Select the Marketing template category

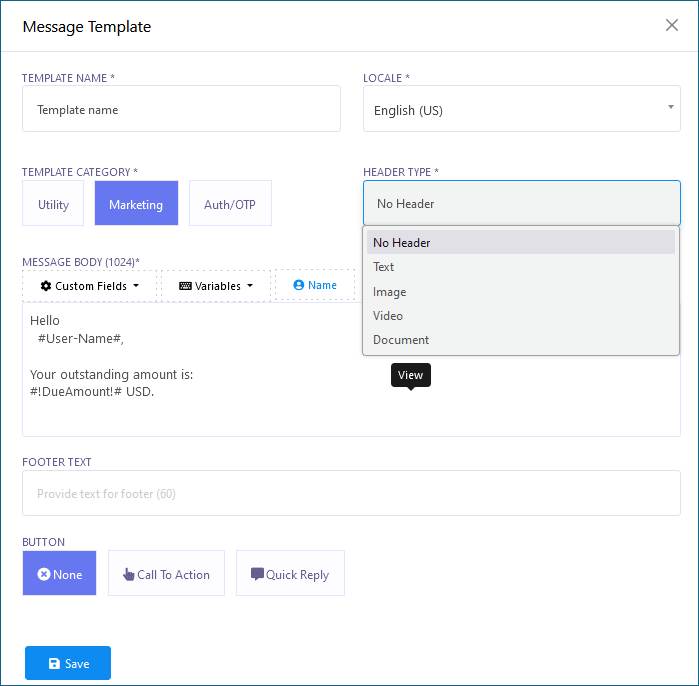click(x=136, y=204)
